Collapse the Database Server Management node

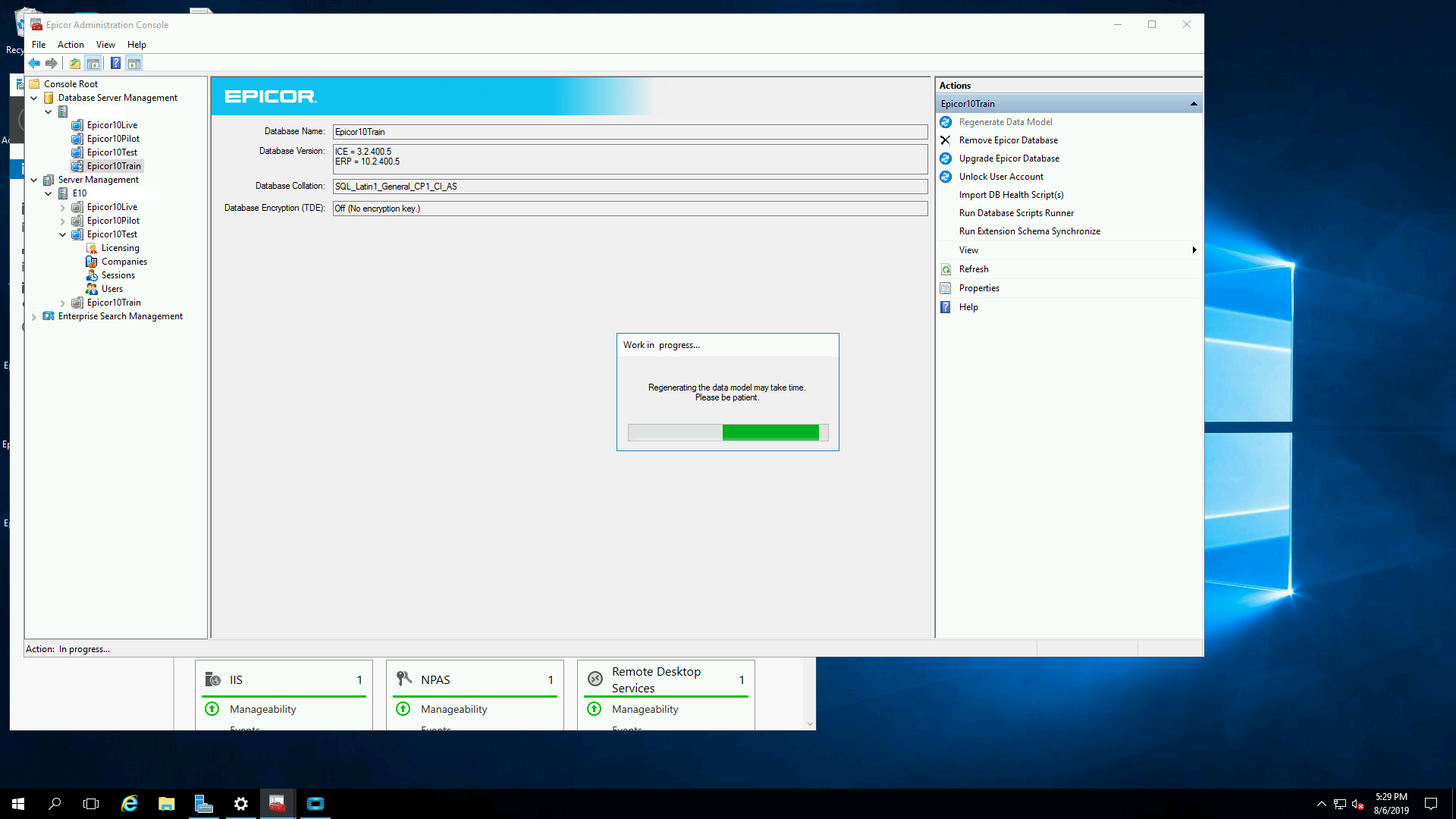pos(34,98)
